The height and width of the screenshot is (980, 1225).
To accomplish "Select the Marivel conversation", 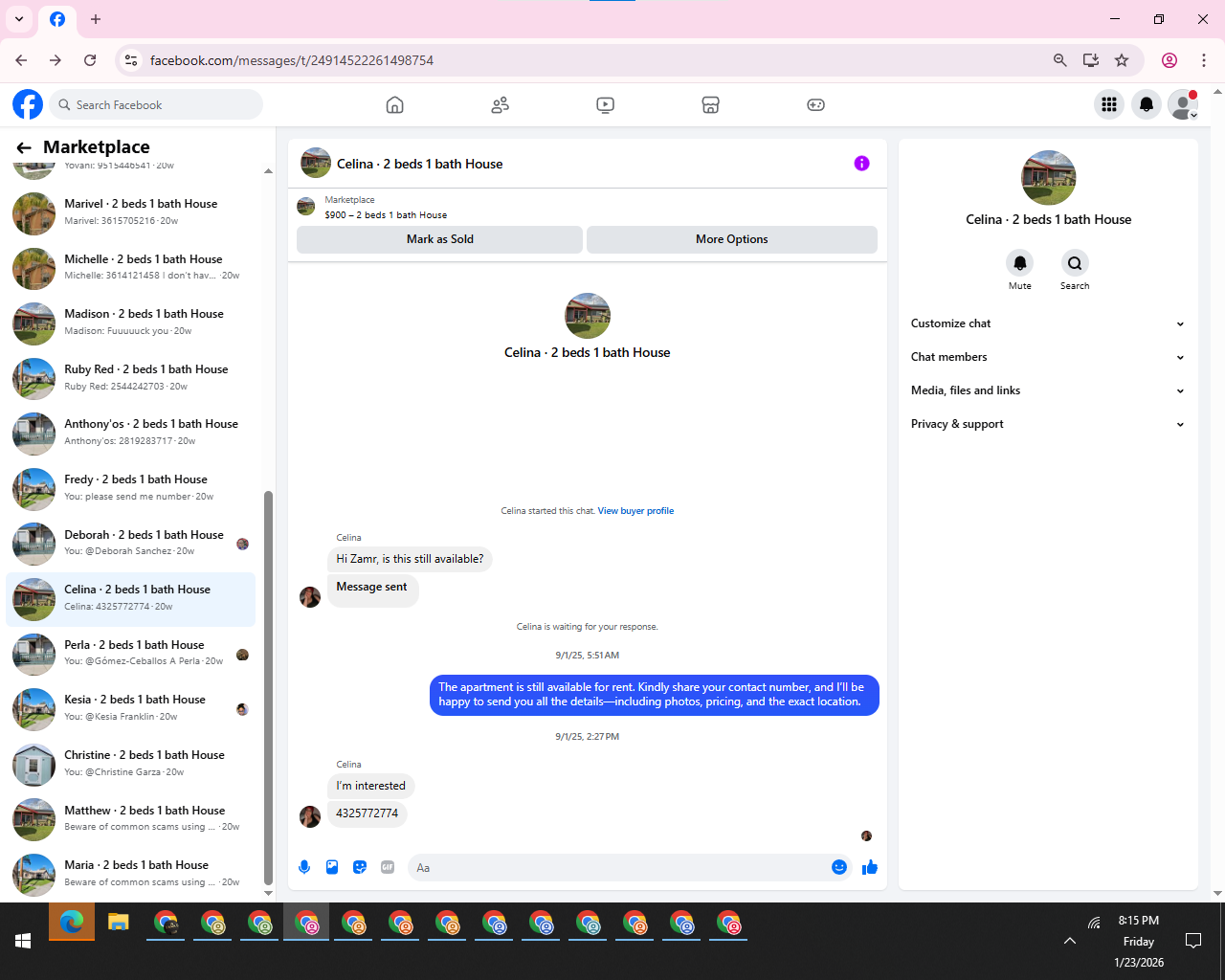I will tap(131, 212).
